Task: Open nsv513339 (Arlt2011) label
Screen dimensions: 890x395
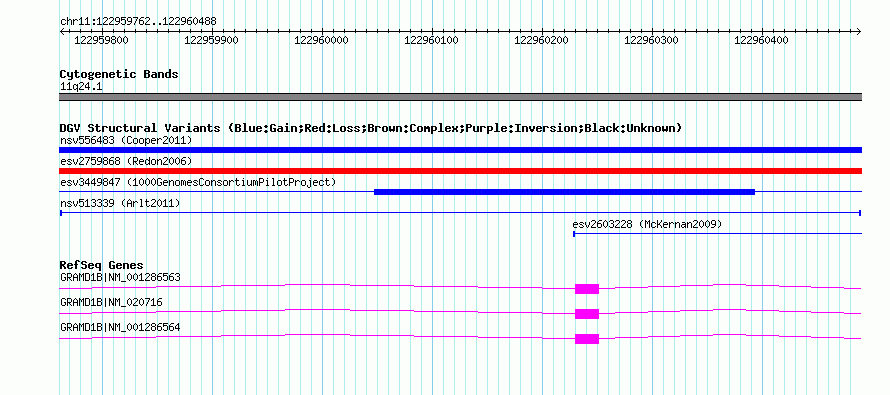Action: (120, 203)
